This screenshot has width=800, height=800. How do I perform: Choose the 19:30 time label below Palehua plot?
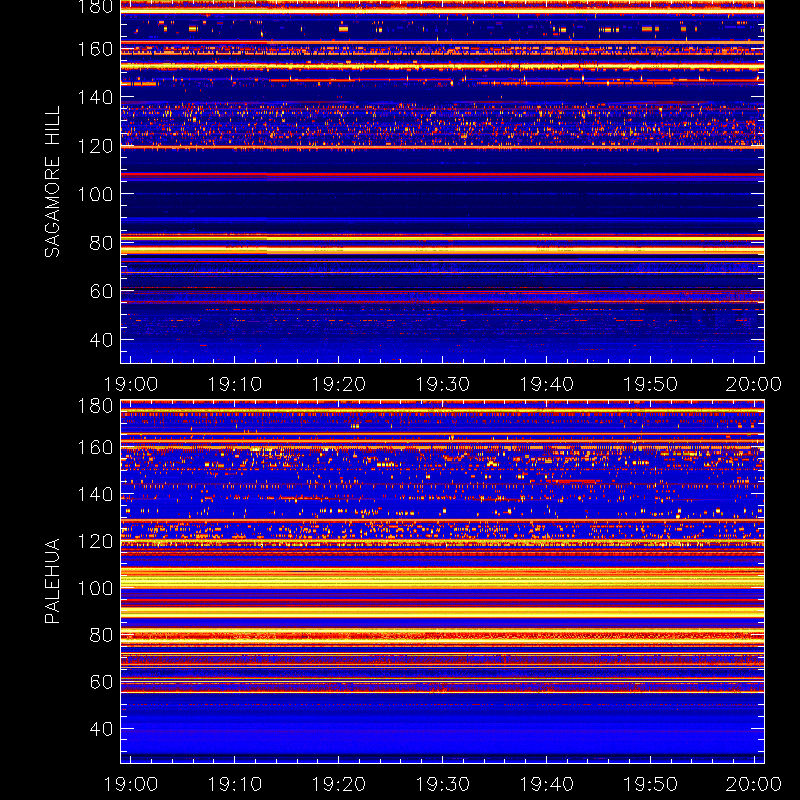(442, 784)
